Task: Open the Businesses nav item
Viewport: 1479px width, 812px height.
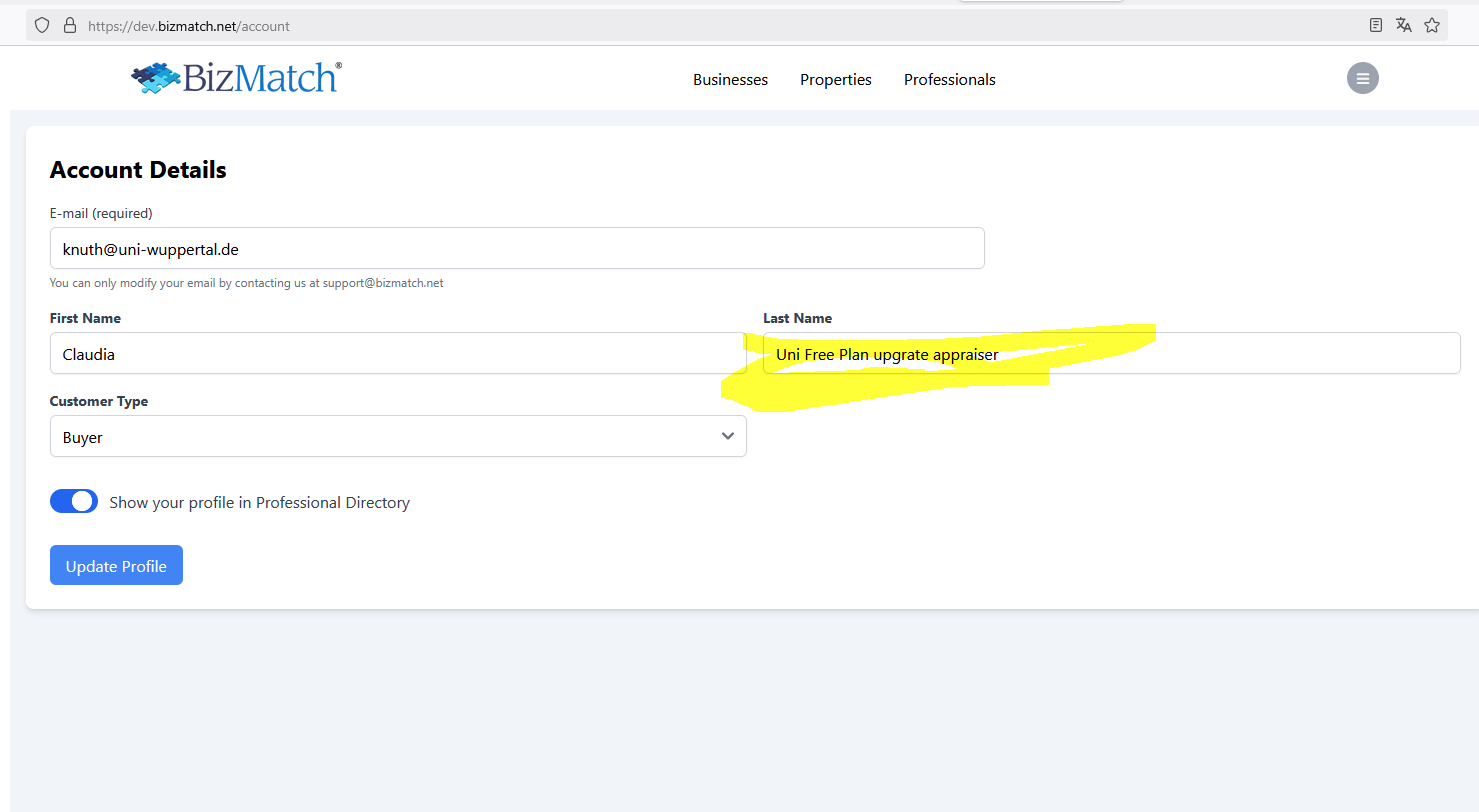Action: [x=730, y=80]
